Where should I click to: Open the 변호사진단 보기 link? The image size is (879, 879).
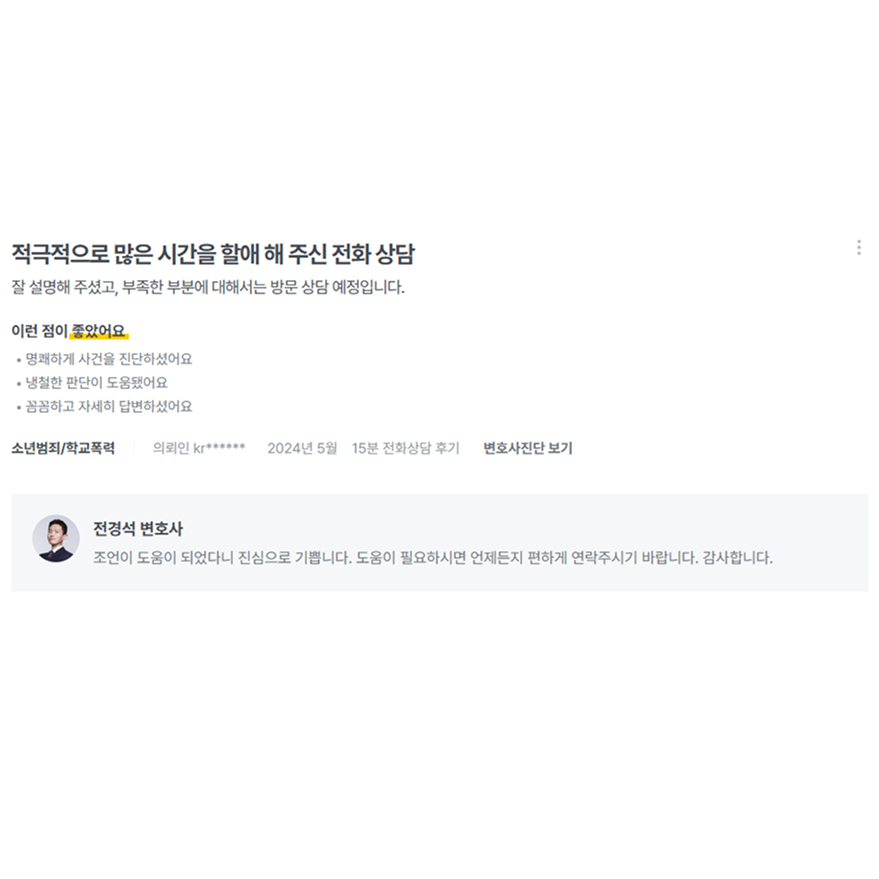528,448
